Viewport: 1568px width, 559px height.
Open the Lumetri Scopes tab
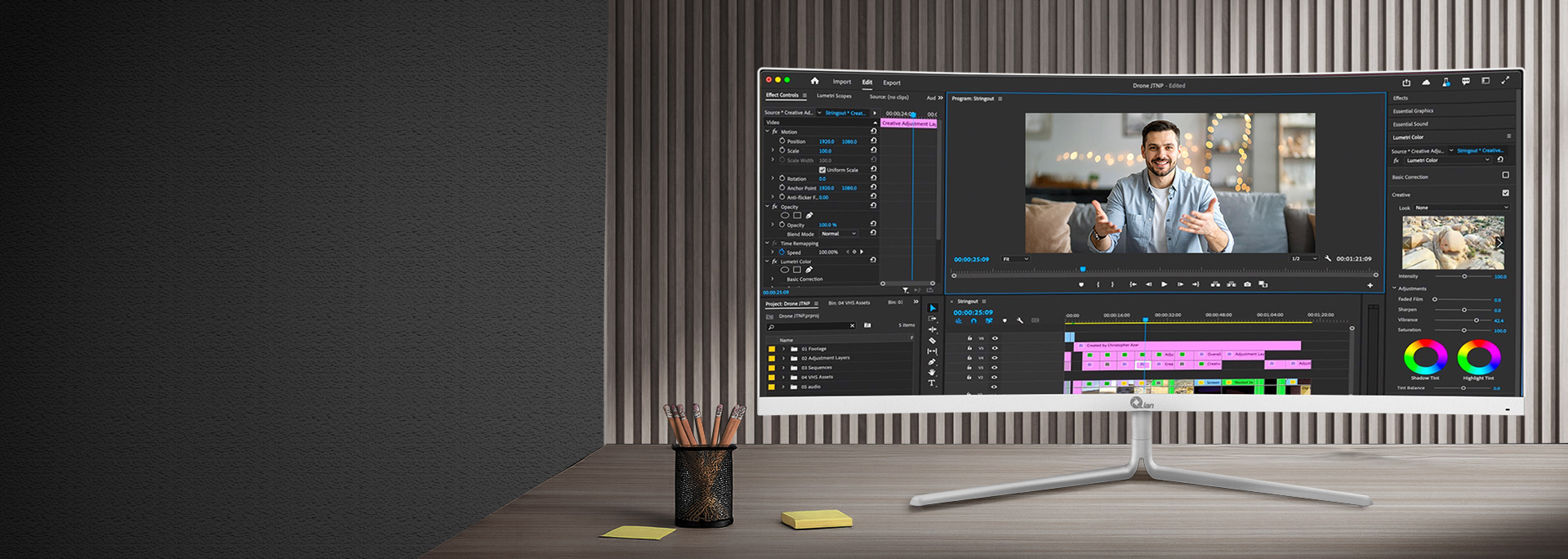[834, 96]
